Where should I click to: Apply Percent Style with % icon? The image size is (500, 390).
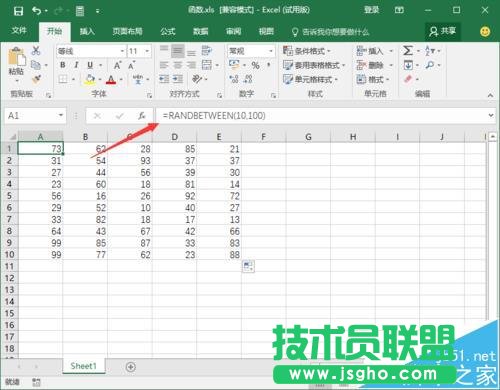(256, 65)
